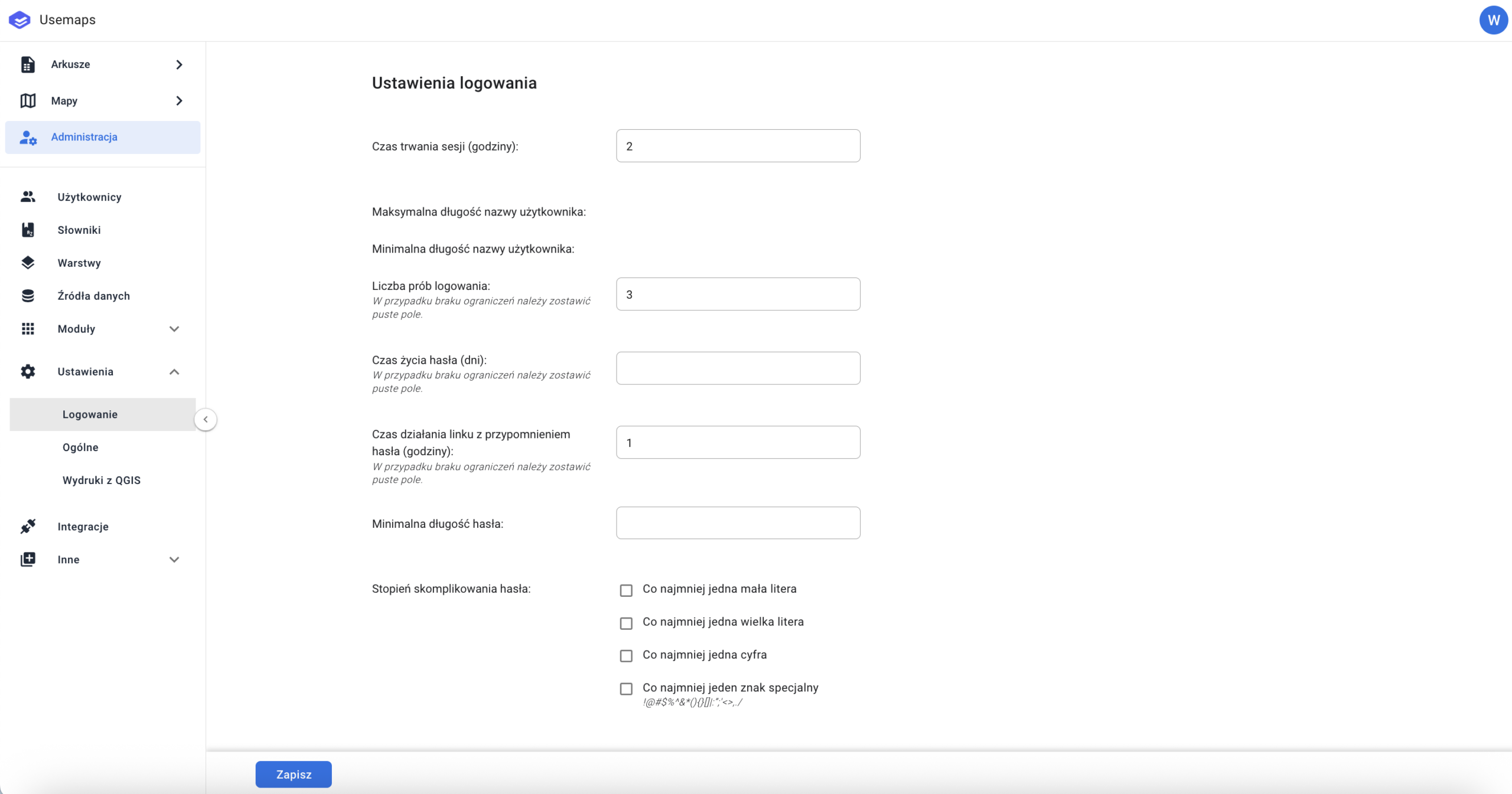Click the Warstwy layers icon
The width and height of the screenshot is (1512, 794).
coord(28,263)
